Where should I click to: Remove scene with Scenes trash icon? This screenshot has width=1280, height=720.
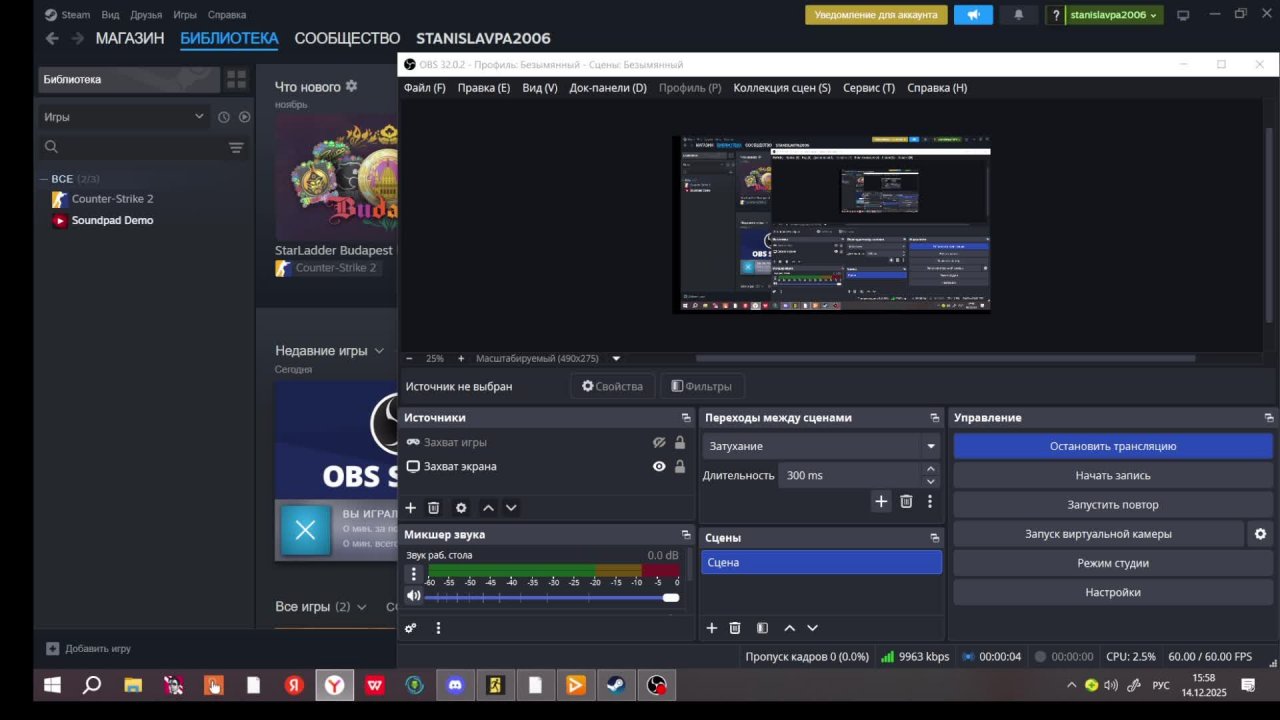pyautogui.click(x=735, y=628)
